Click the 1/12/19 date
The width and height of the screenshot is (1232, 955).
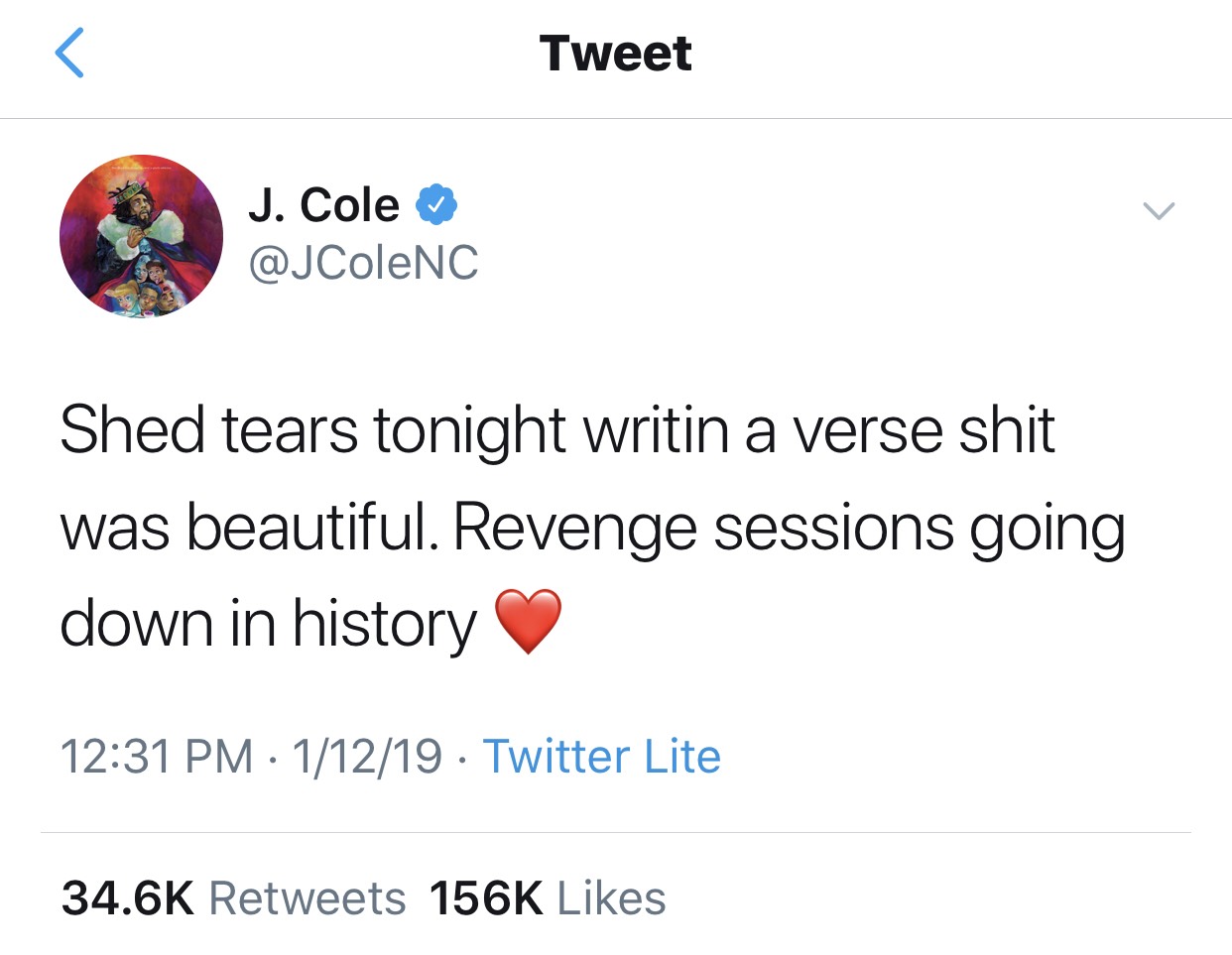click(x=367, y=756)
